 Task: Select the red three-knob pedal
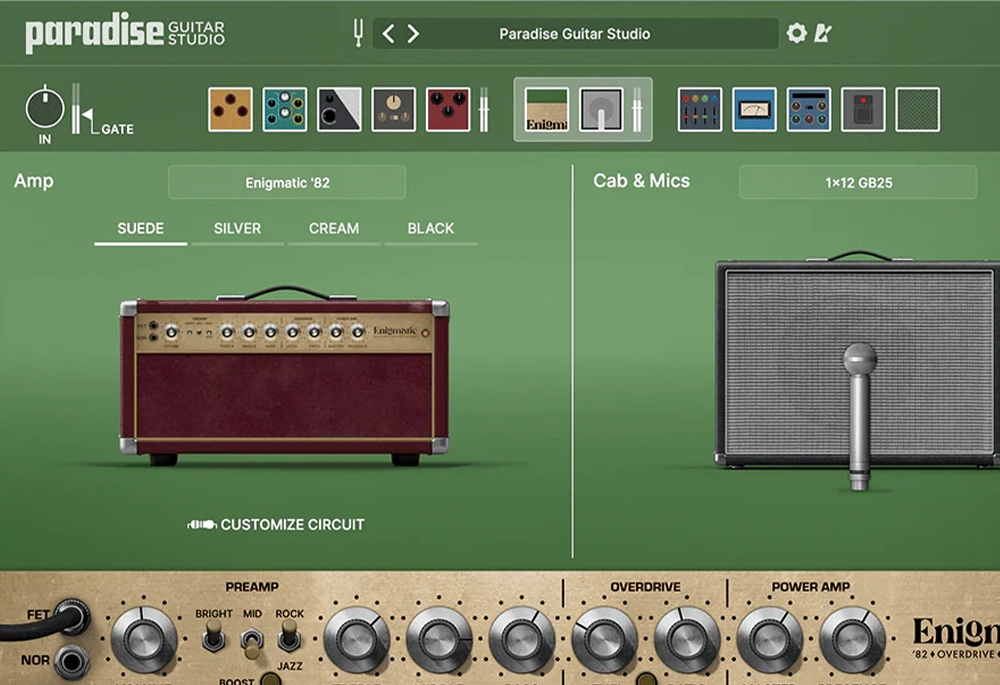(448, 110)
